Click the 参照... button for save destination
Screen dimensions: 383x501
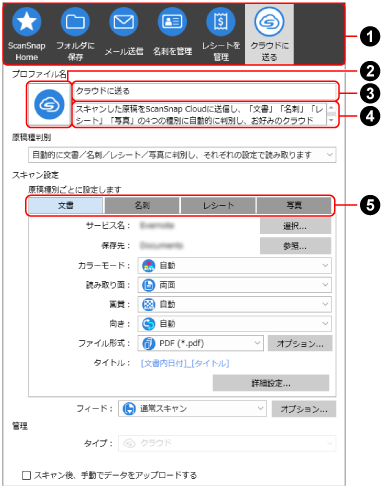[295, 246]
